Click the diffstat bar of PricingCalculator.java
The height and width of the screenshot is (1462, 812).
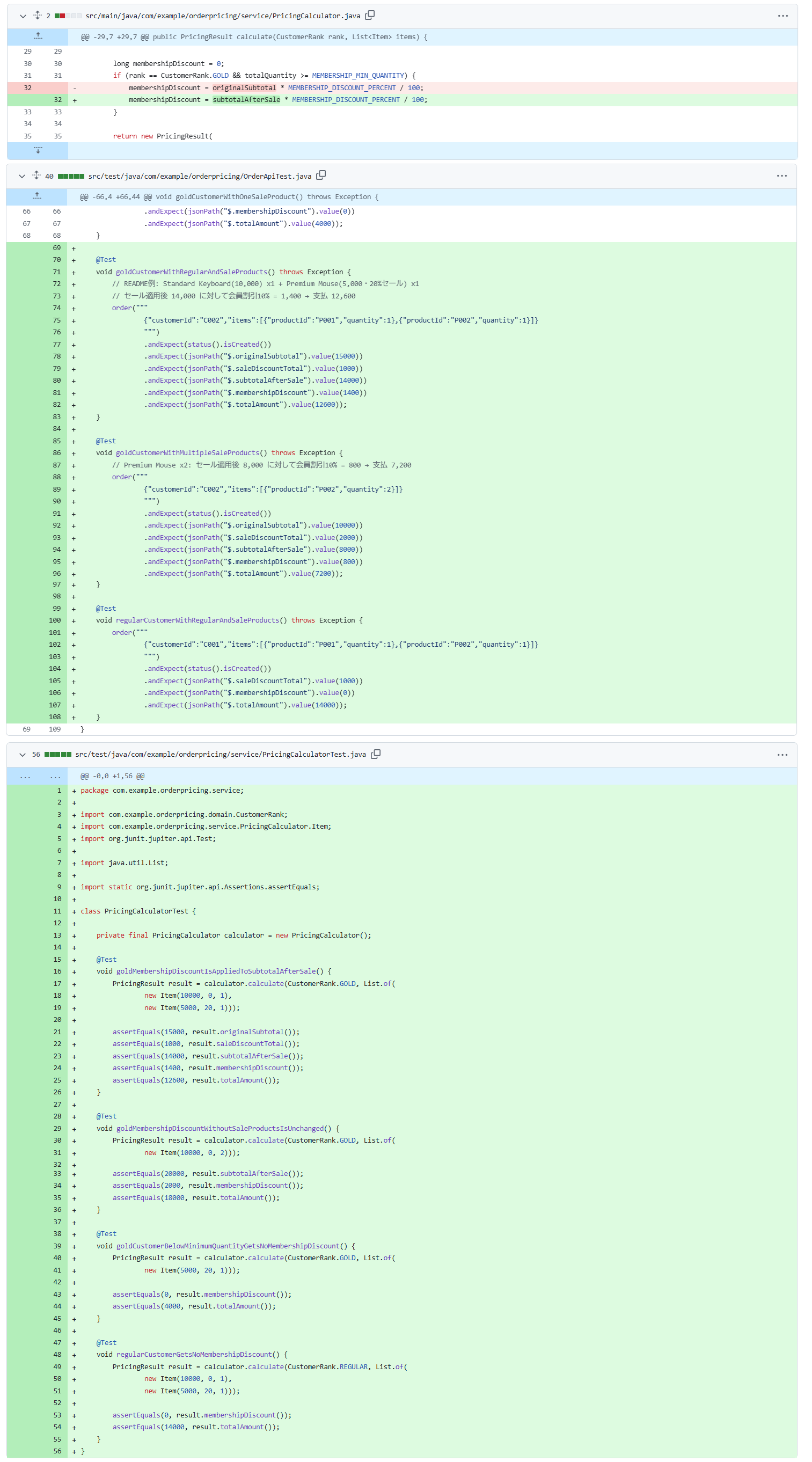[x=68, y=16]
